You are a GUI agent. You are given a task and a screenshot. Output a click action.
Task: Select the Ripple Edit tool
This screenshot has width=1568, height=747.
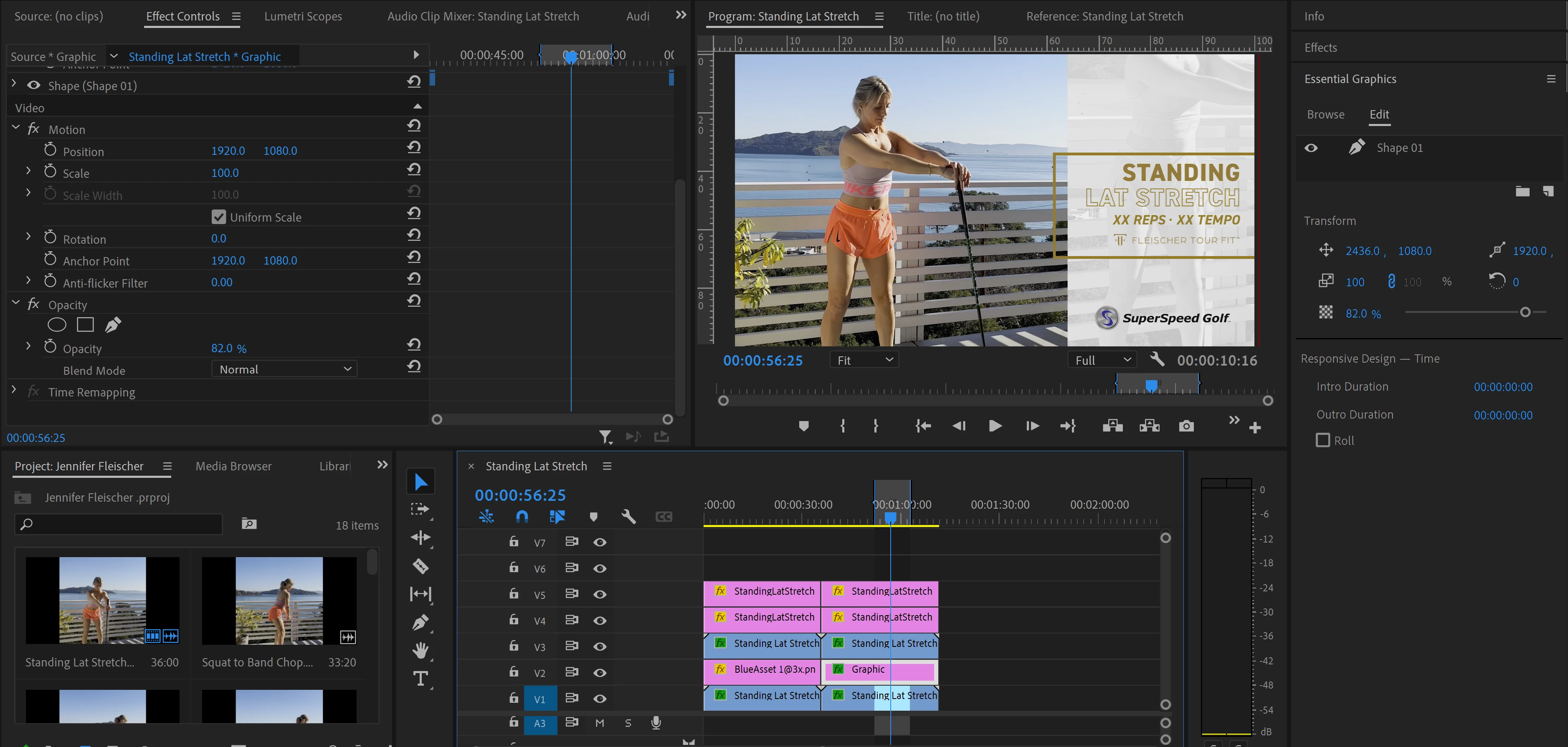(420, 537)
